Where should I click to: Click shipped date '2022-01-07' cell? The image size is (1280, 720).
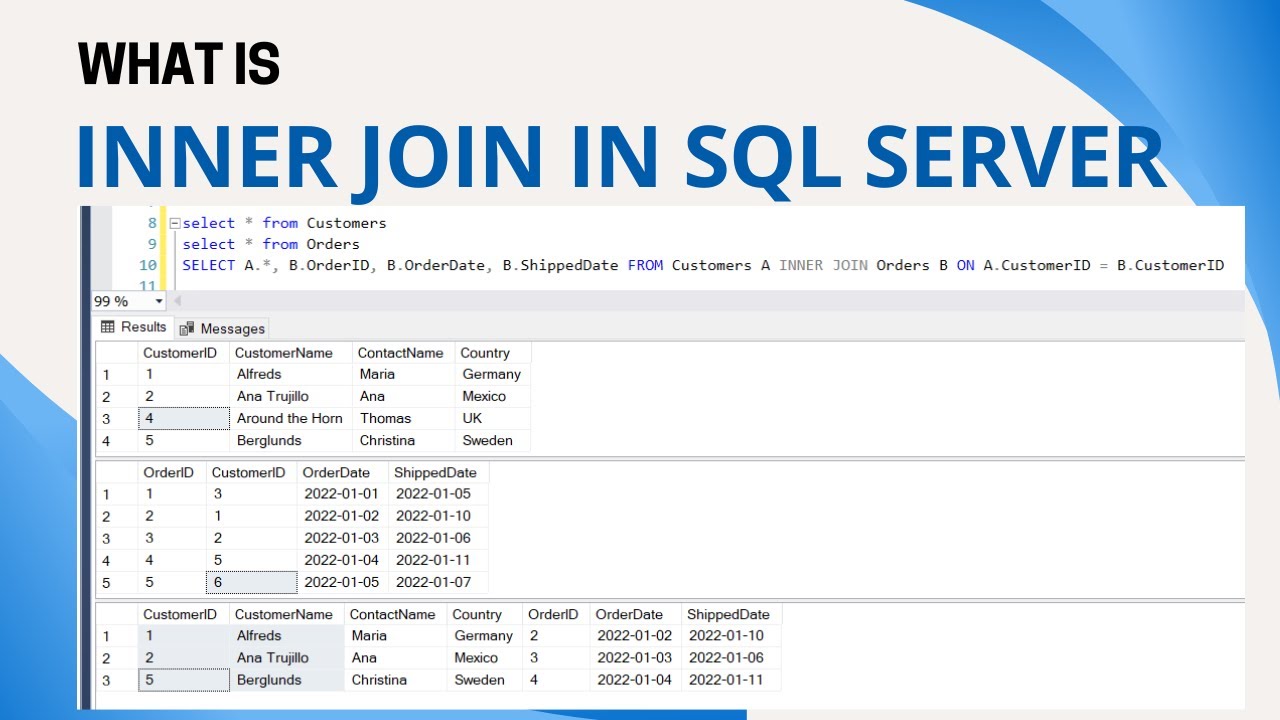438,581
